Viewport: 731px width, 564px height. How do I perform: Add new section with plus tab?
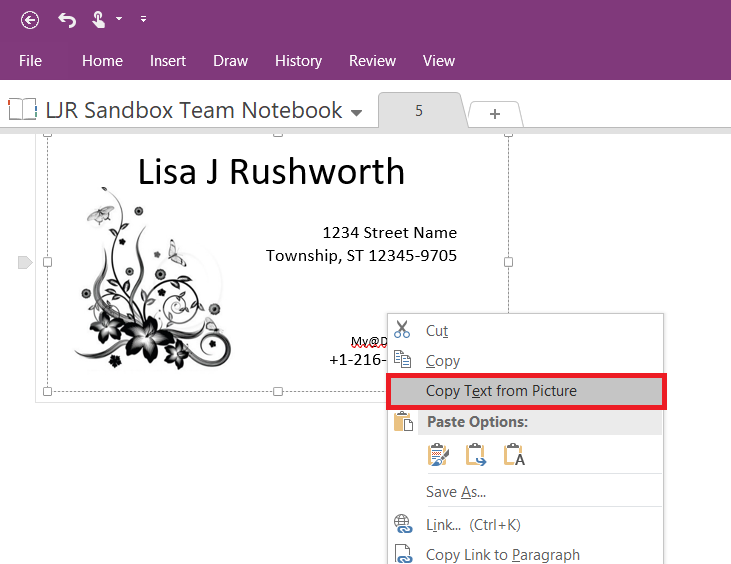point(495,114)
